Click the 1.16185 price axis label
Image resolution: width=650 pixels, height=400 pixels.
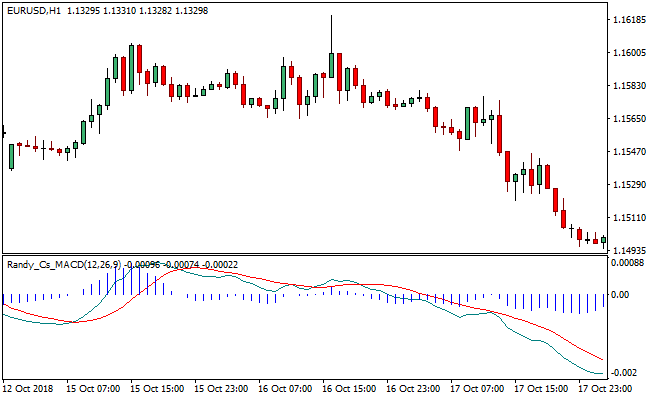[x=628, y=20]
